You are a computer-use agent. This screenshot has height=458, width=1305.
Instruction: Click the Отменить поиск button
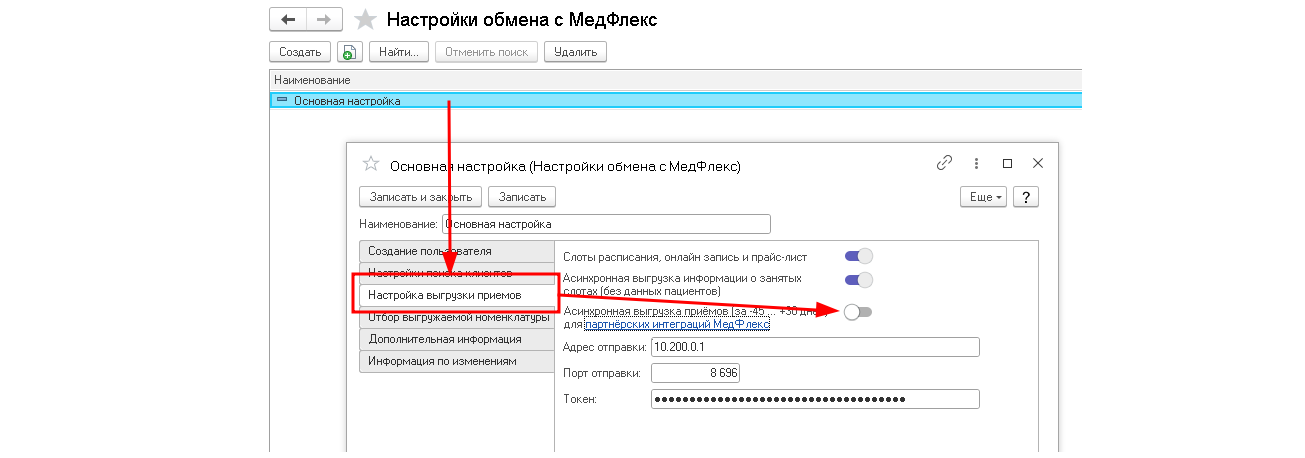coord(486,52)
